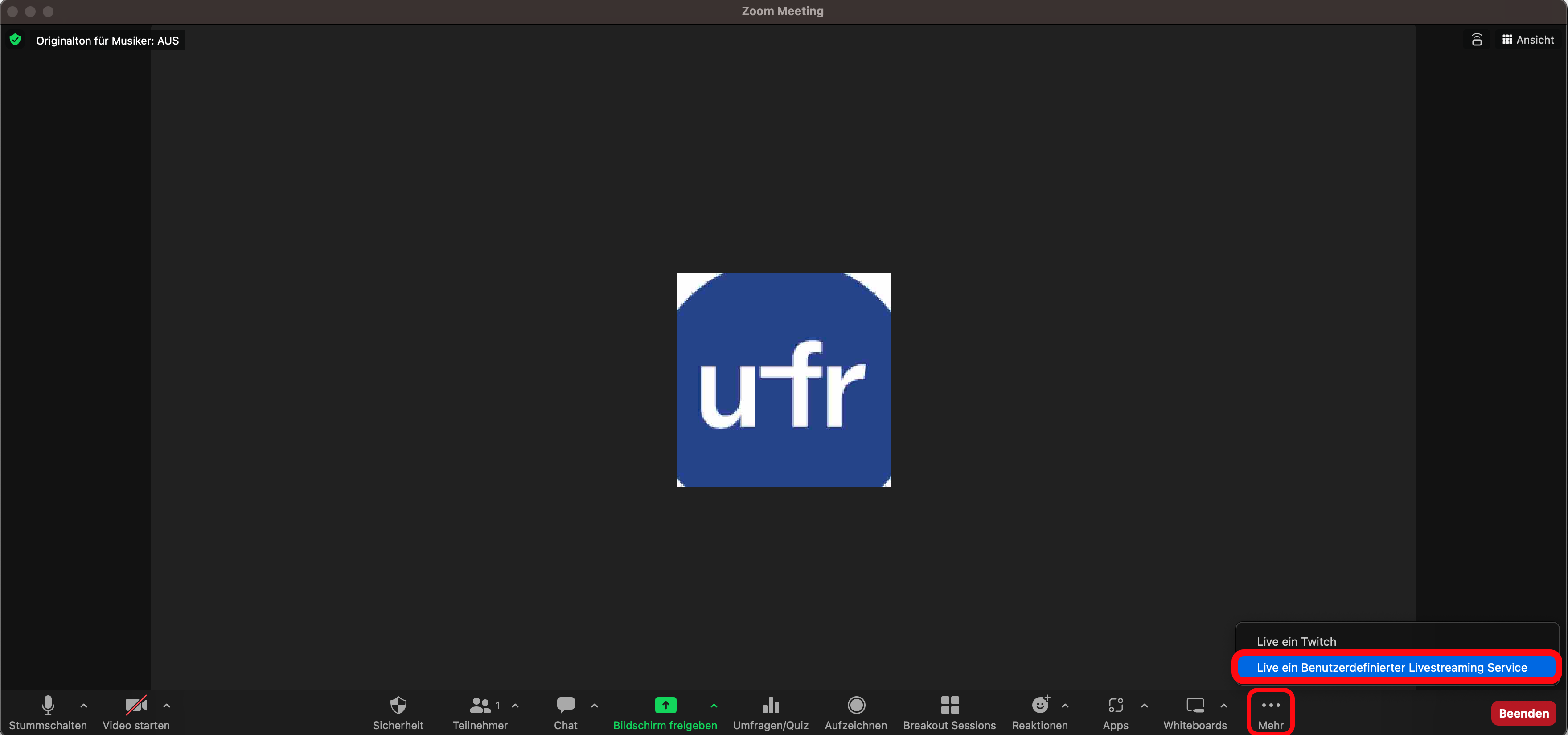The image size is (1568, 735).
Task: Select Live ein Benutzerdefinierter Livestreaming Service
Action: pyautogui.click(x=1398, y=667)
